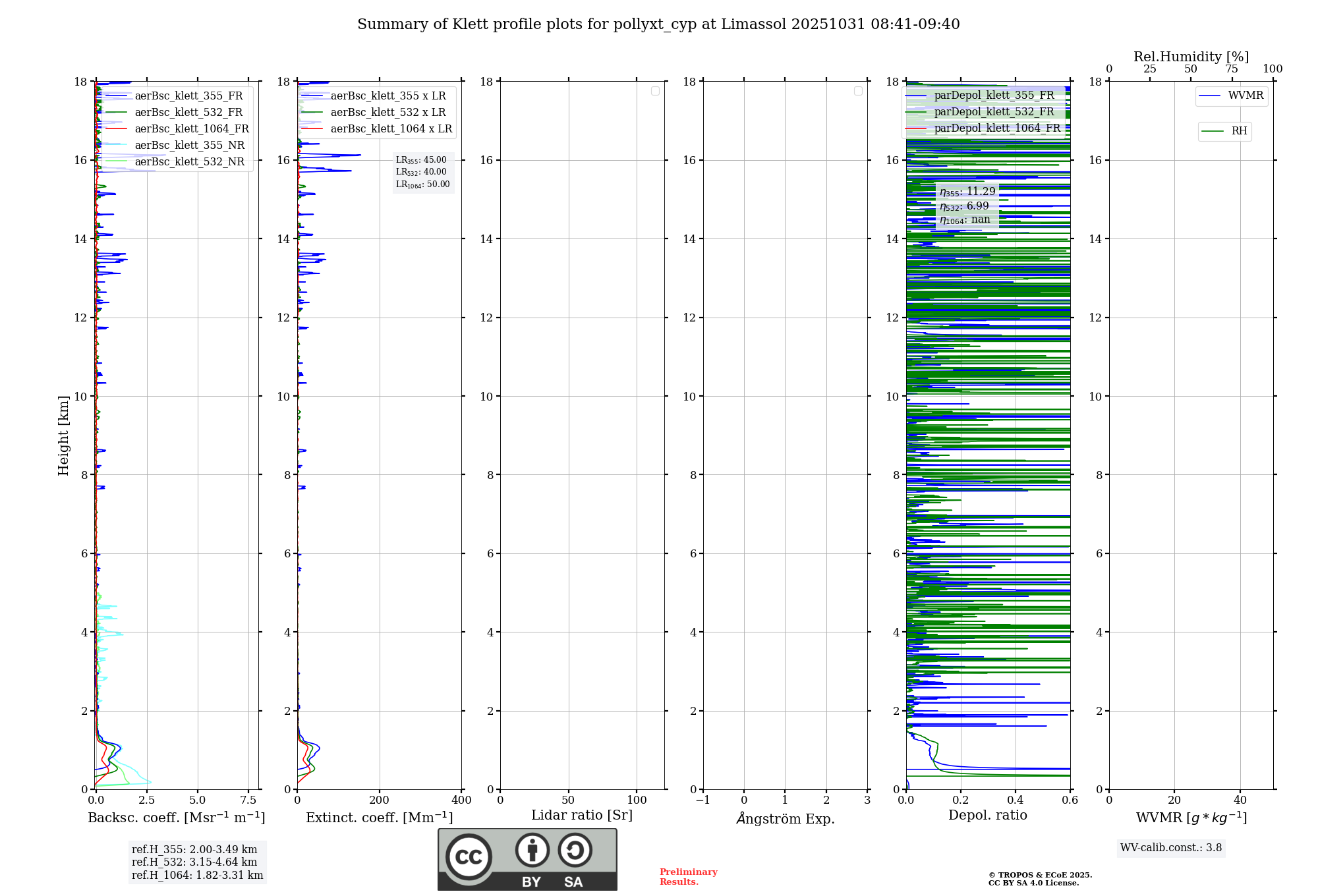Click aerBsc_klett_532_NR legend entry
Viewport: 1318px width, 896px height.
click(189, 162)
